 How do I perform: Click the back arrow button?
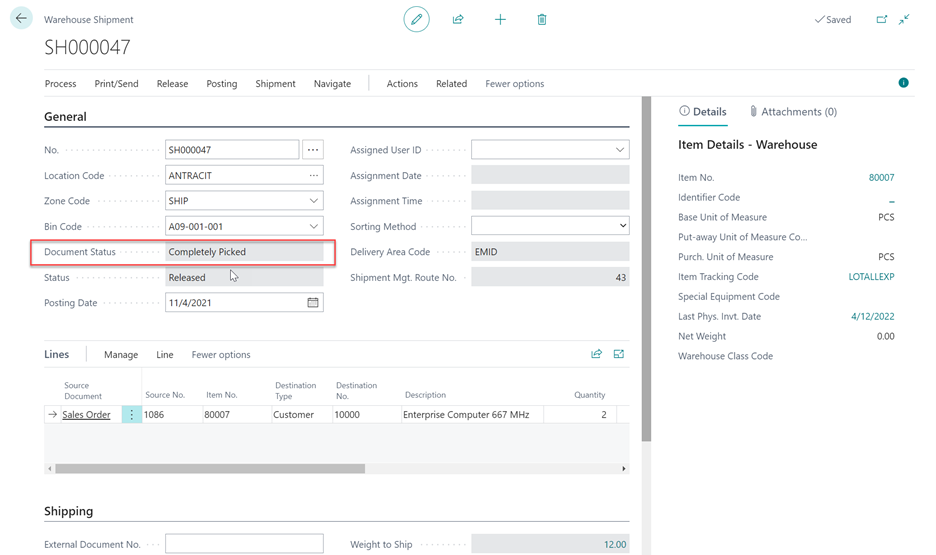pos(21,19)
